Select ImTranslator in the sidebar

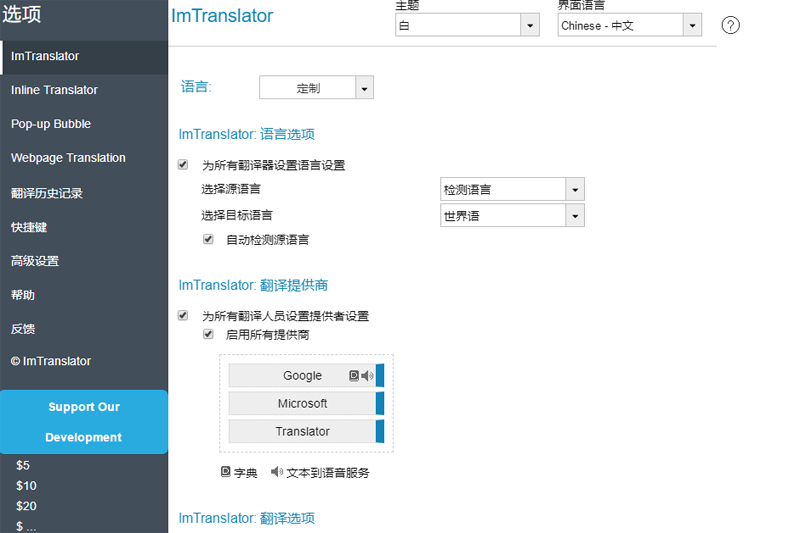tap(84, 56)
